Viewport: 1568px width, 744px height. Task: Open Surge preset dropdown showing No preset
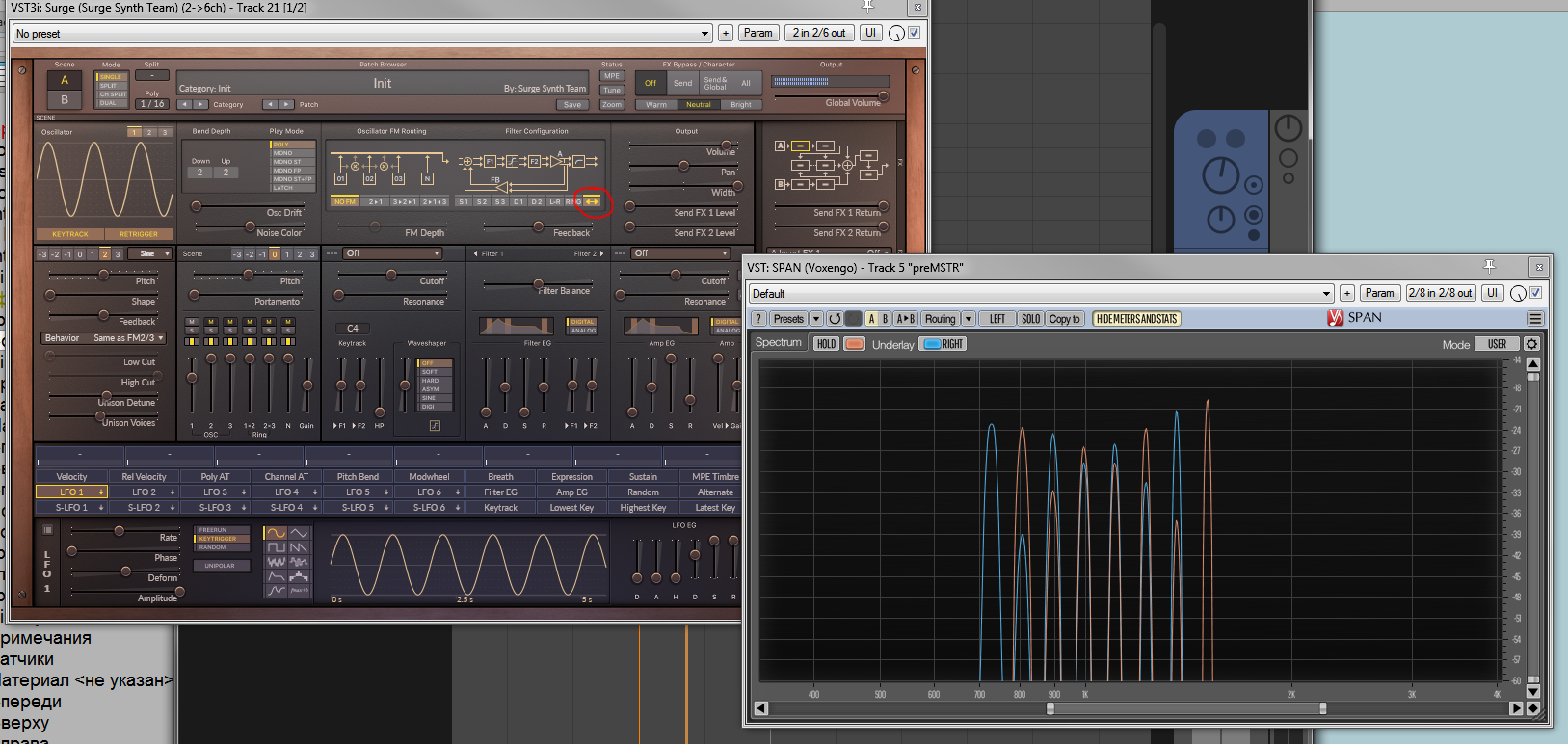tap(363, 33)
